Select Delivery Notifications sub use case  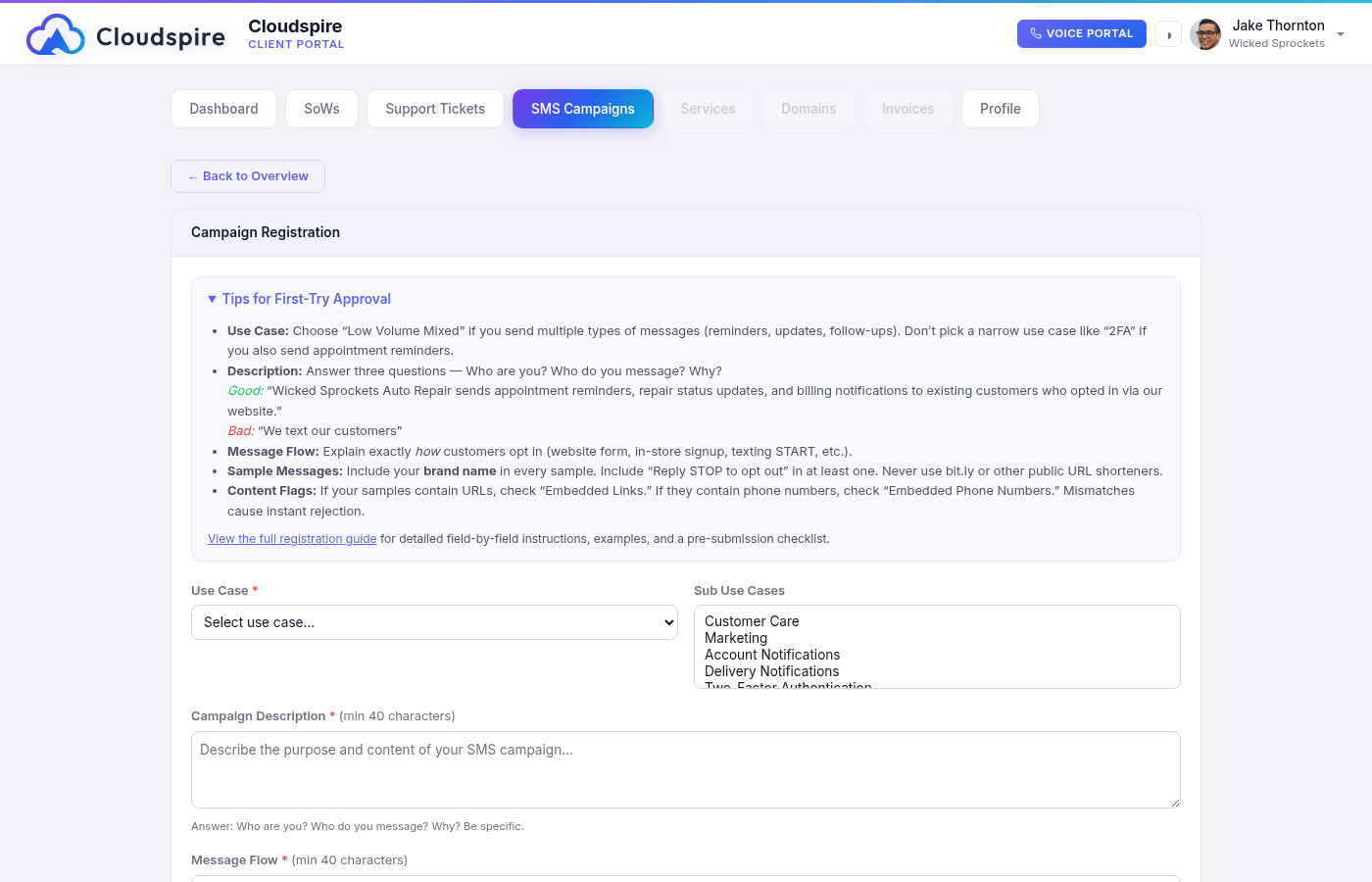[771, 671]
